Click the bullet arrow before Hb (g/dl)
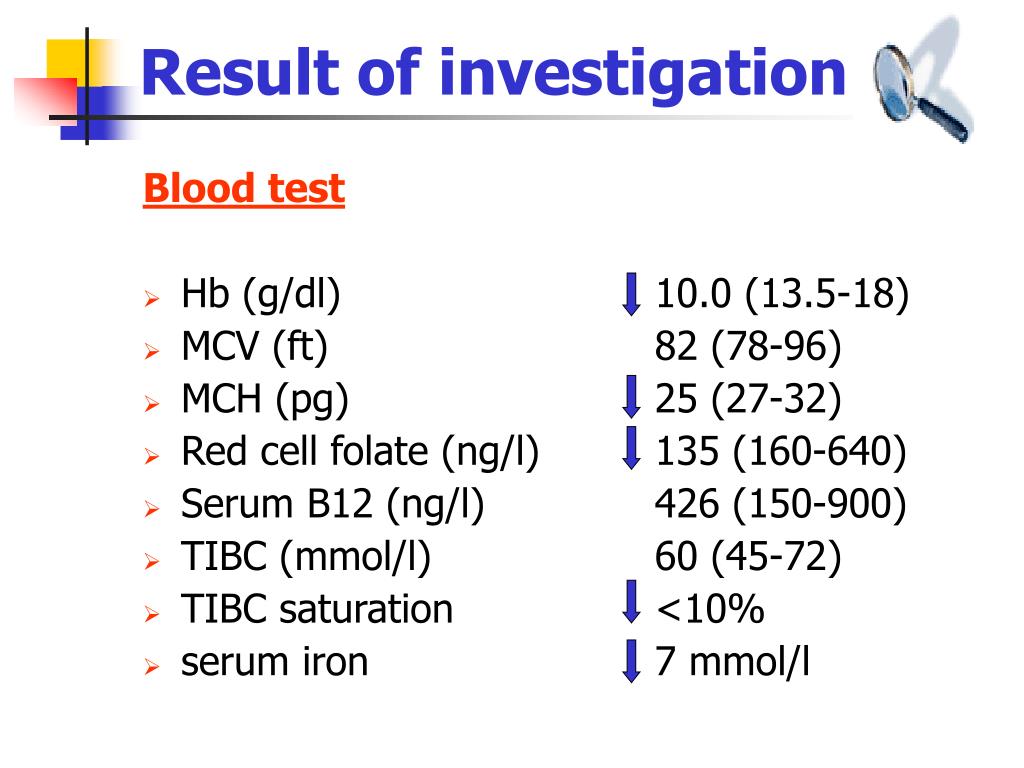Image resolution: width=1024 pixels, height=768 pixels. coord(152,299)
